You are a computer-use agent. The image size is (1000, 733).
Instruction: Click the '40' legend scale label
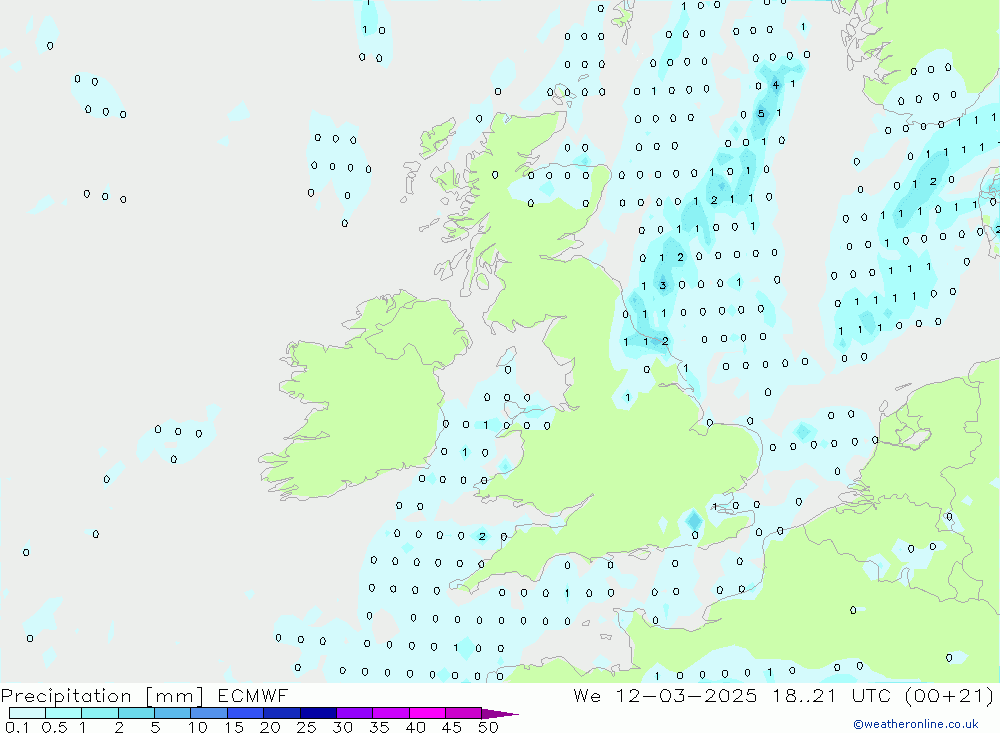tap(416, 727)
